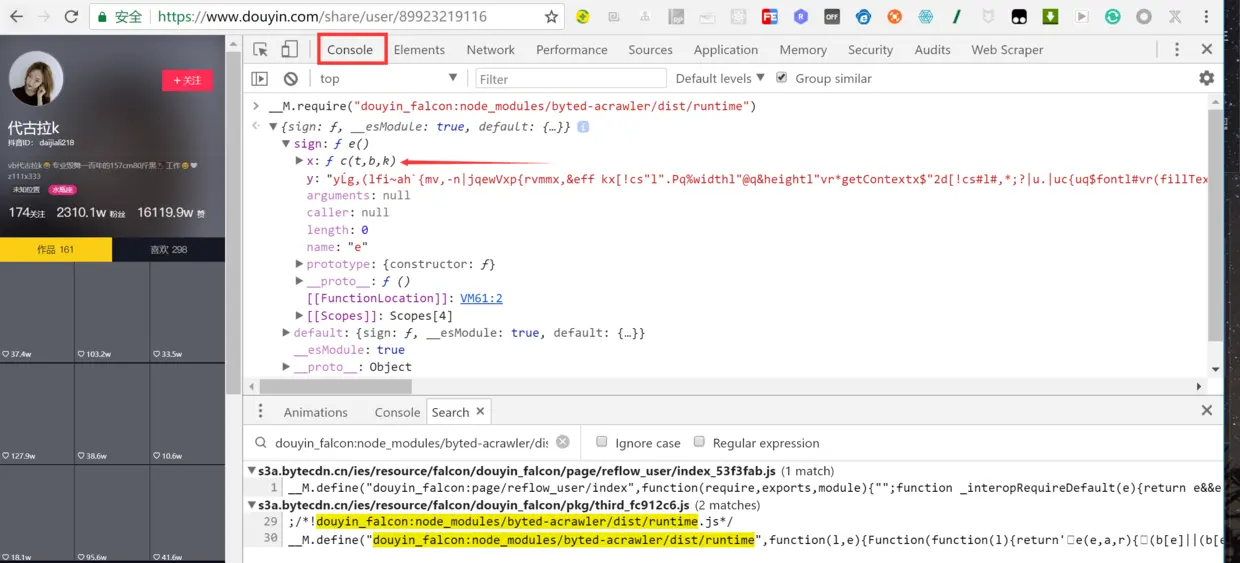Toggle the Group similar checkbox
Viewport: 1240px width, 563px height.
point(782,78)
